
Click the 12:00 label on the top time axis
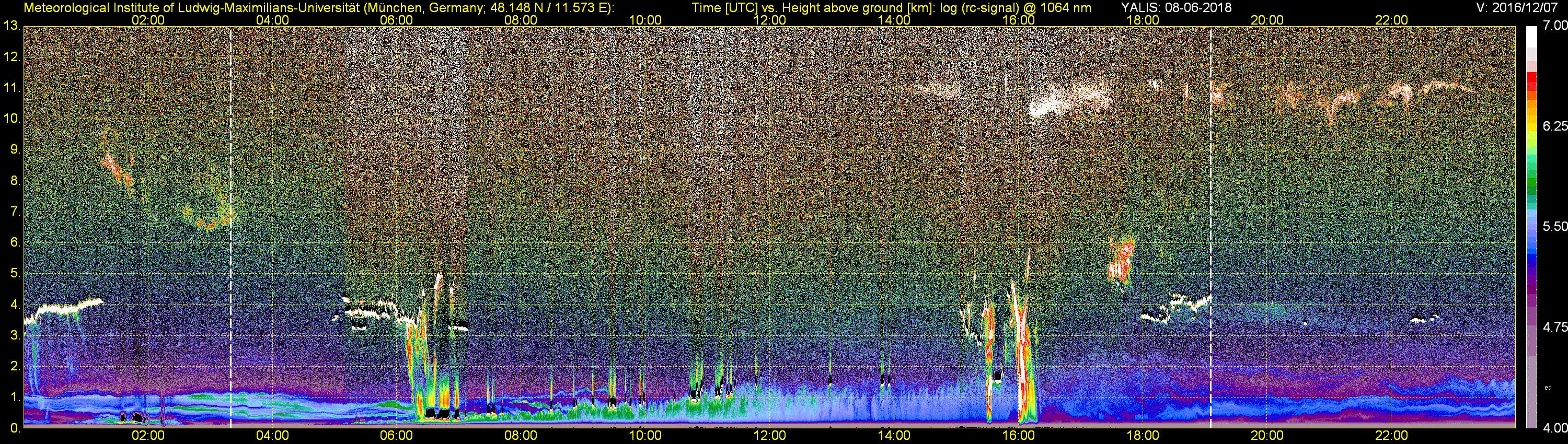[x=769, y=20]
